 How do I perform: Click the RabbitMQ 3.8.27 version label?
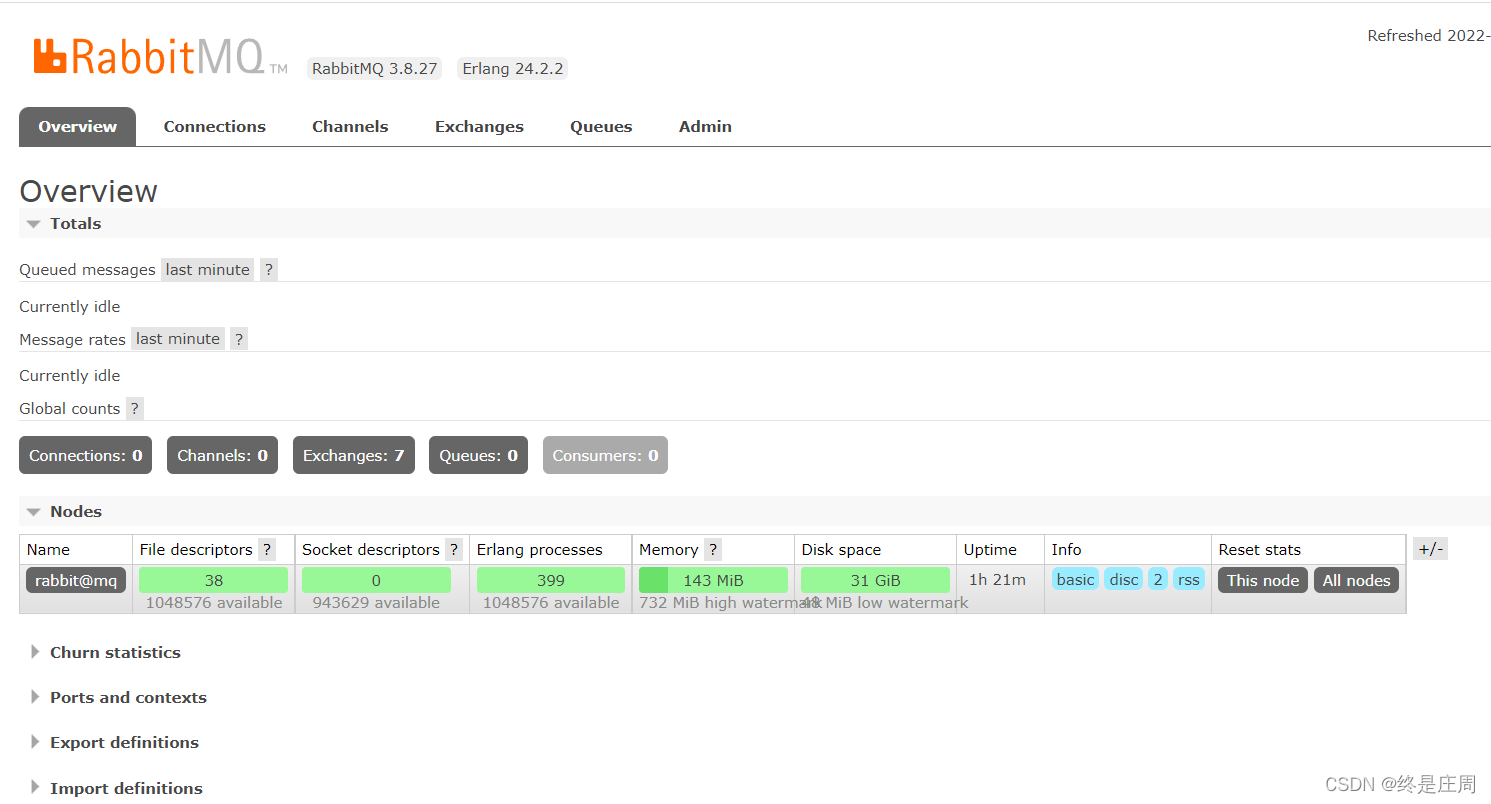click(375, 69)
